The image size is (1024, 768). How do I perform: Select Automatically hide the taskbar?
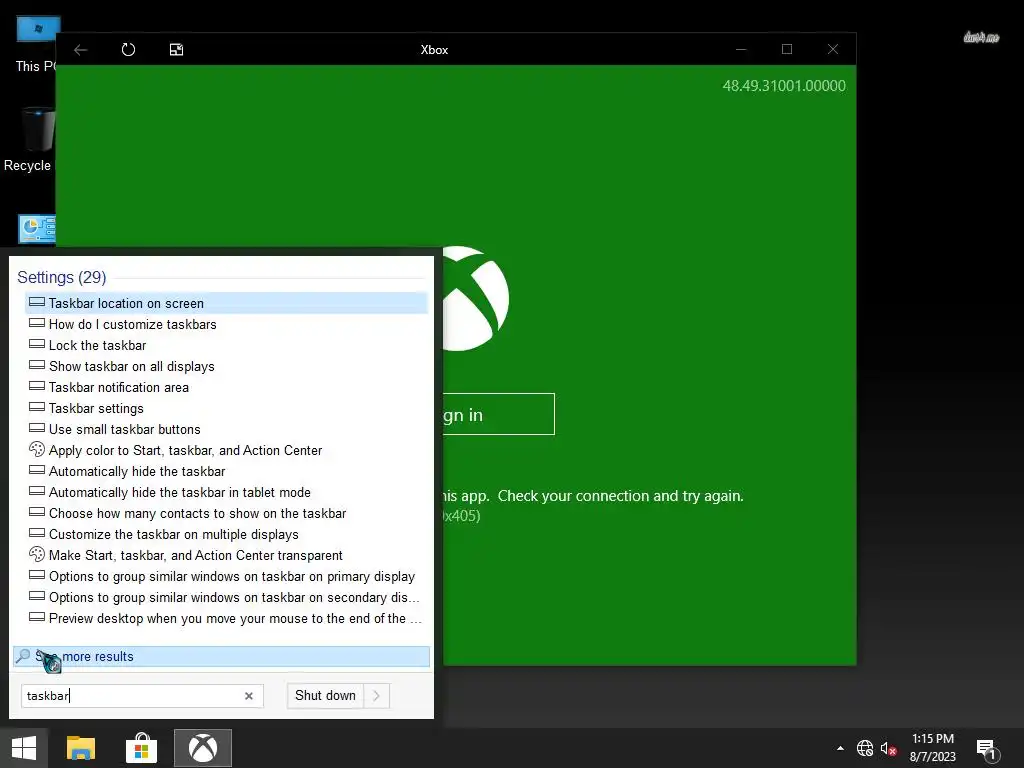pyautogui.click(x=226, y=471)
